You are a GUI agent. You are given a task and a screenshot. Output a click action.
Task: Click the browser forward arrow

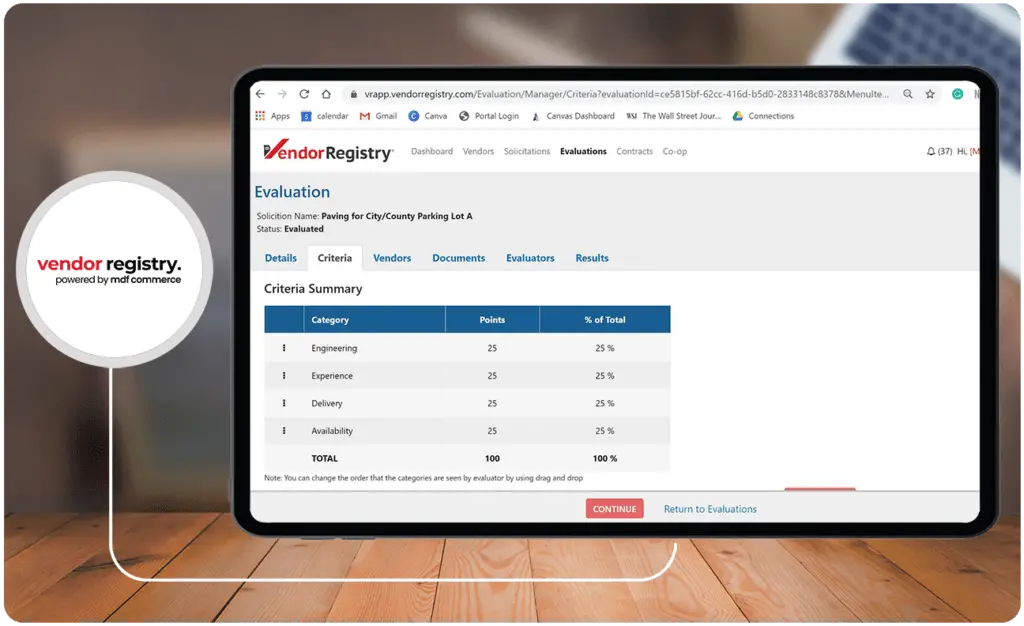tap(282, 94)
